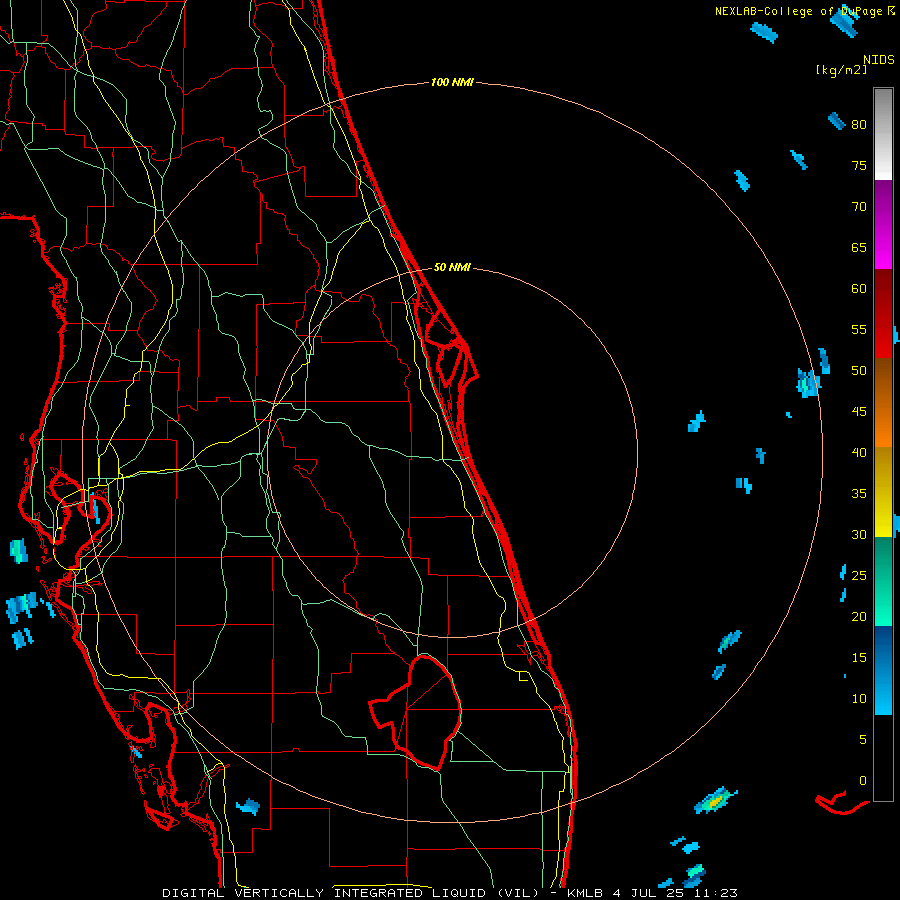
Task: Click the [kg/m2] units label
Action: pyautogui.click(x=841, y=70)
